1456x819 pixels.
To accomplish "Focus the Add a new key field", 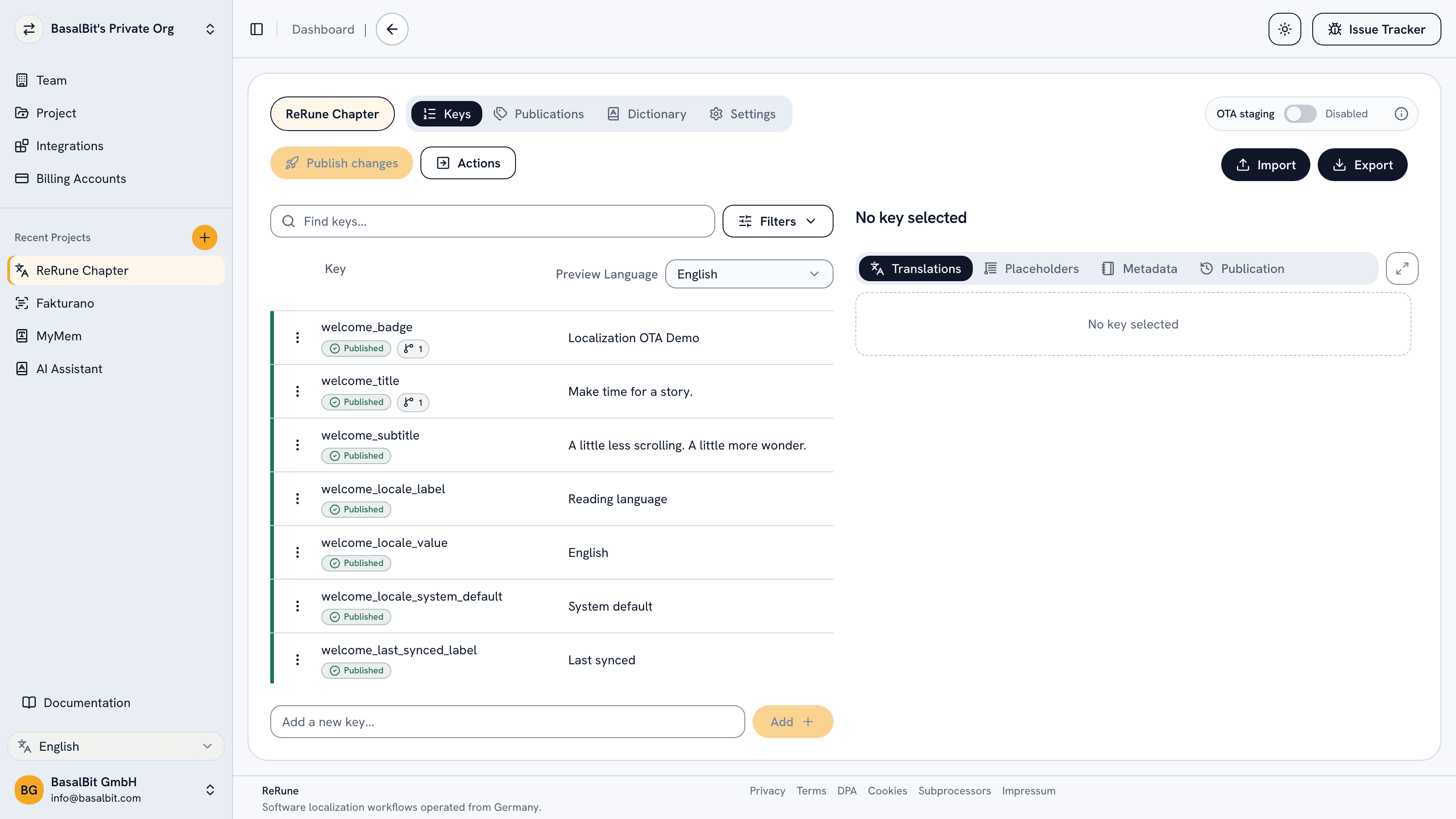I will click(508, 722).
